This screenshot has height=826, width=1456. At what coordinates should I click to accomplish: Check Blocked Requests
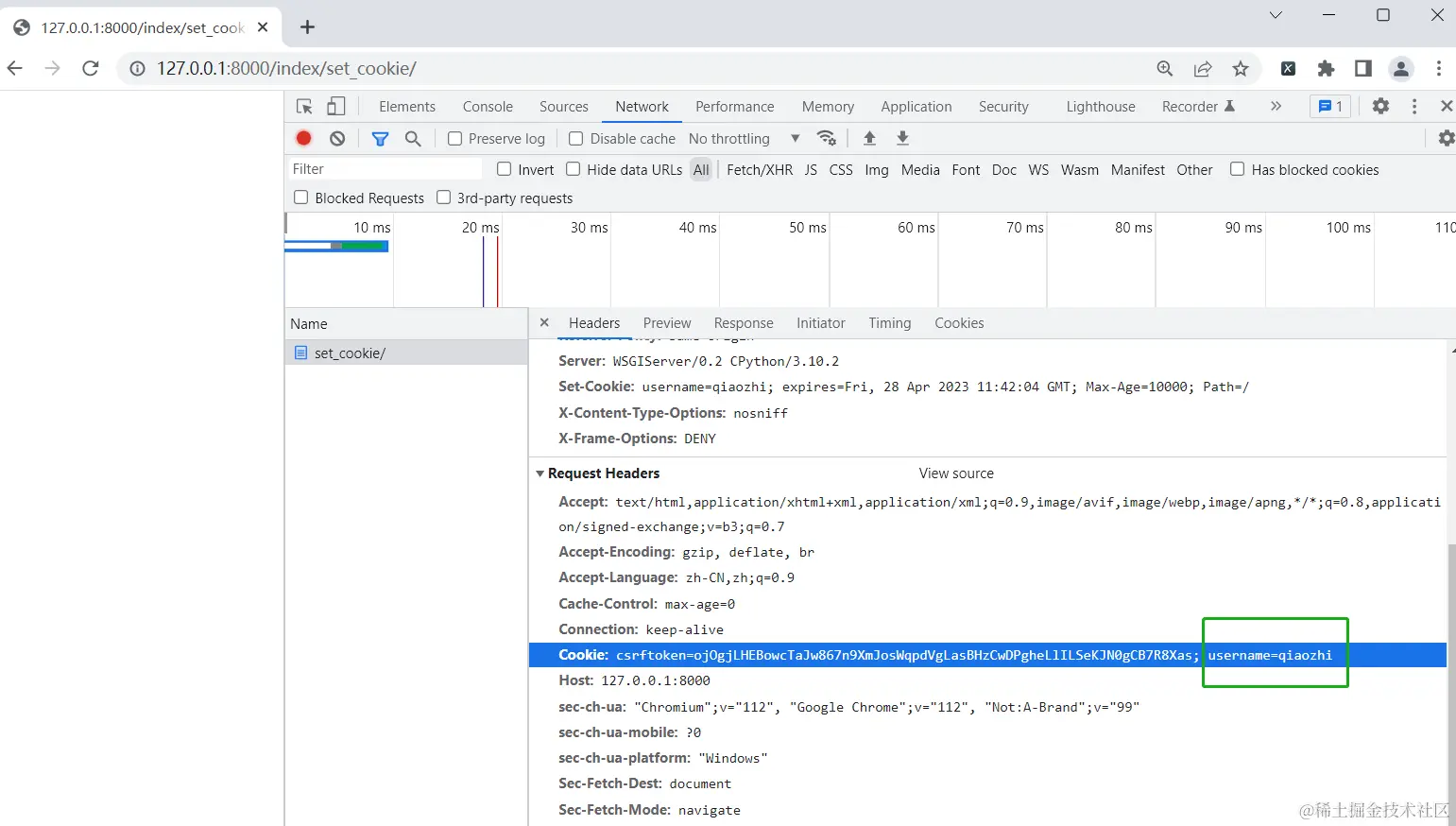coord(301,198)
